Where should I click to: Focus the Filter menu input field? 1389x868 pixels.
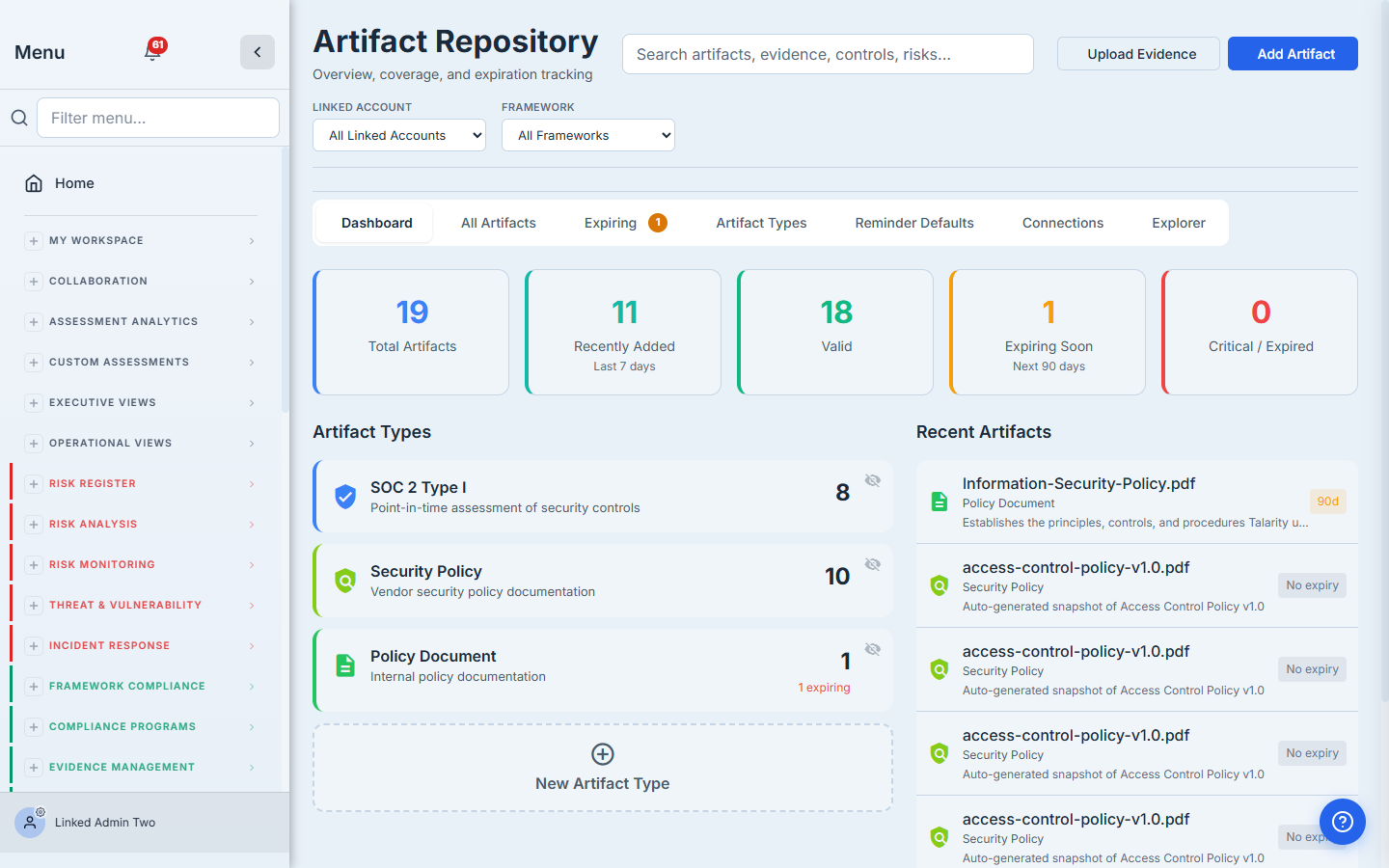[158, 118]
